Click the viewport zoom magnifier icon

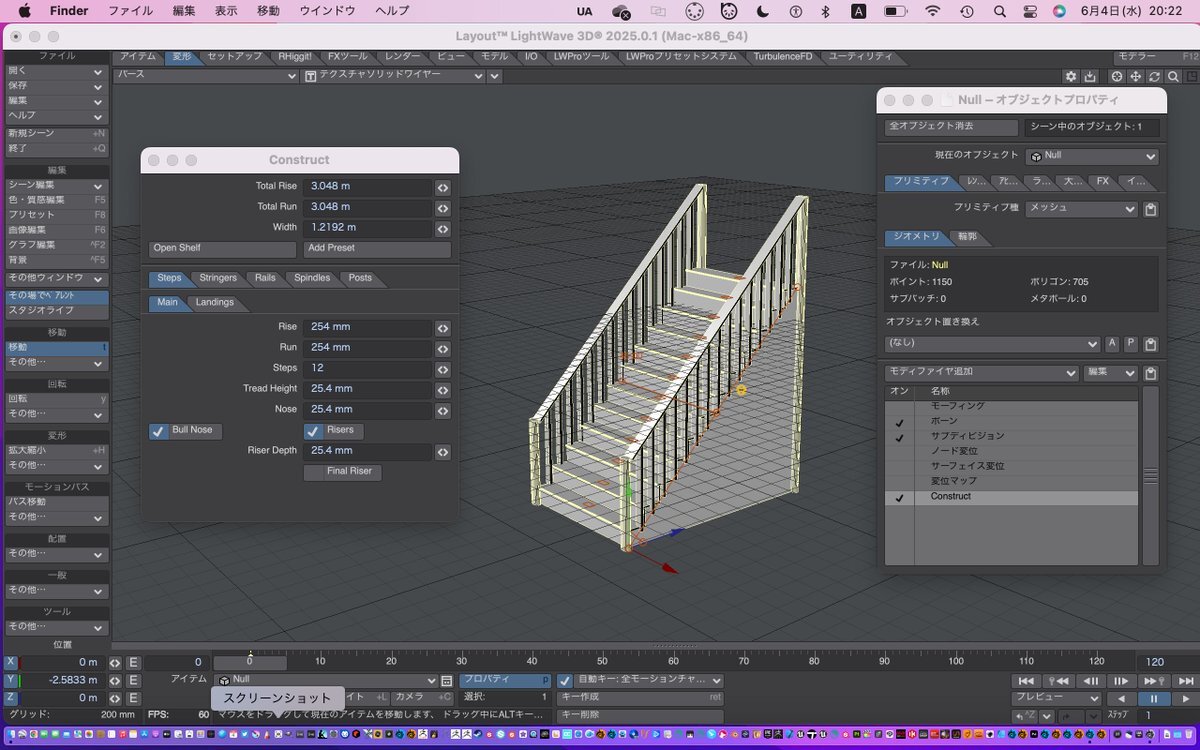(x=1172, y=76)
